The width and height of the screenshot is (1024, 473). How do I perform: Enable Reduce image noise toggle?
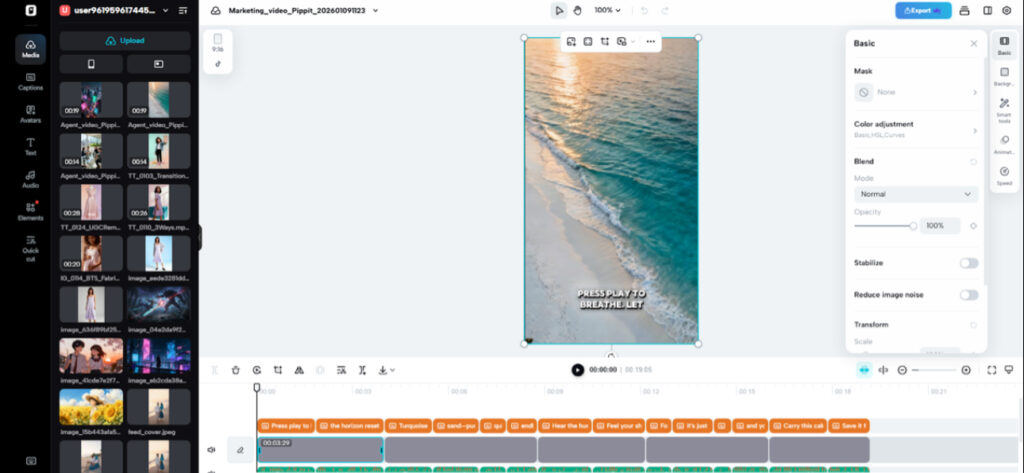point(968,295)
